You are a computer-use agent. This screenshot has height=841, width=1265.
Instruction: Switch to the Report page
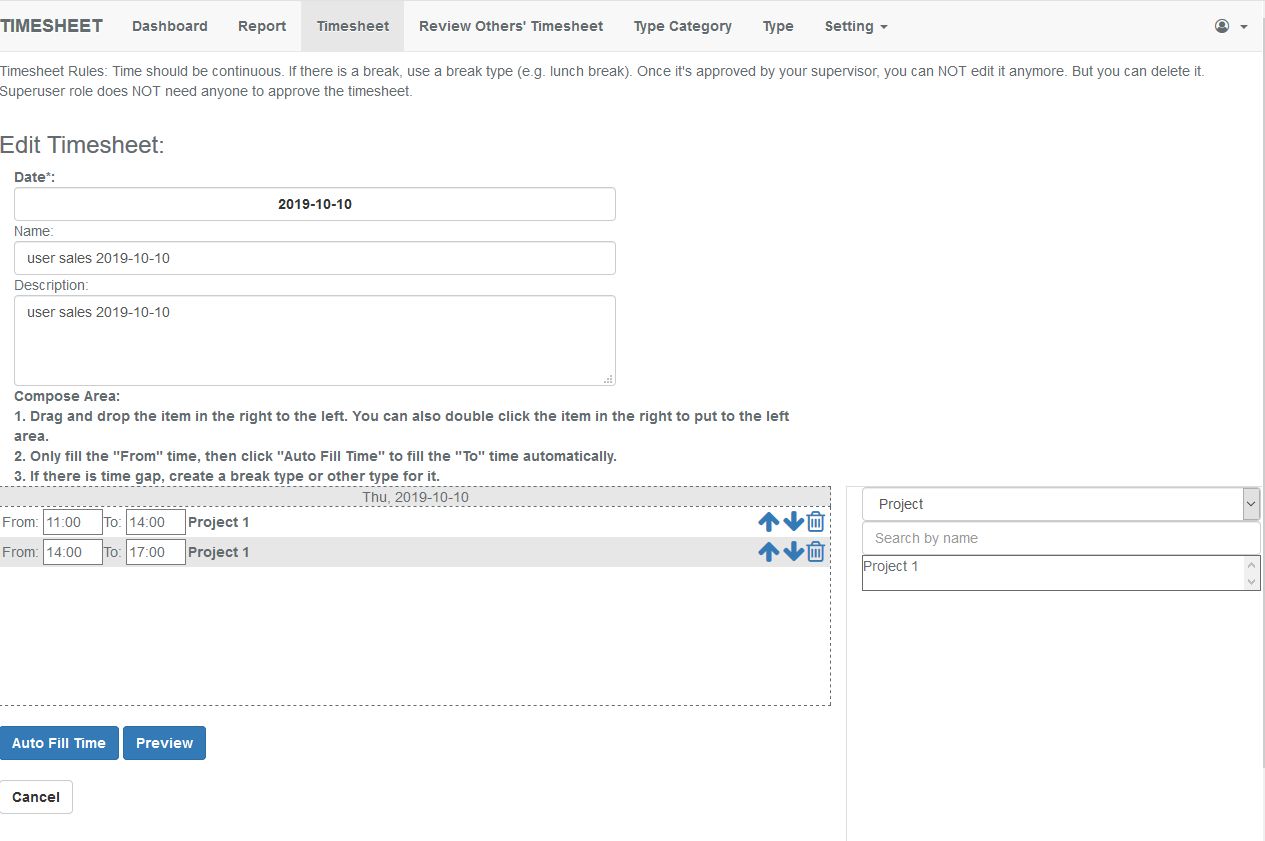[x=262, y=26]
